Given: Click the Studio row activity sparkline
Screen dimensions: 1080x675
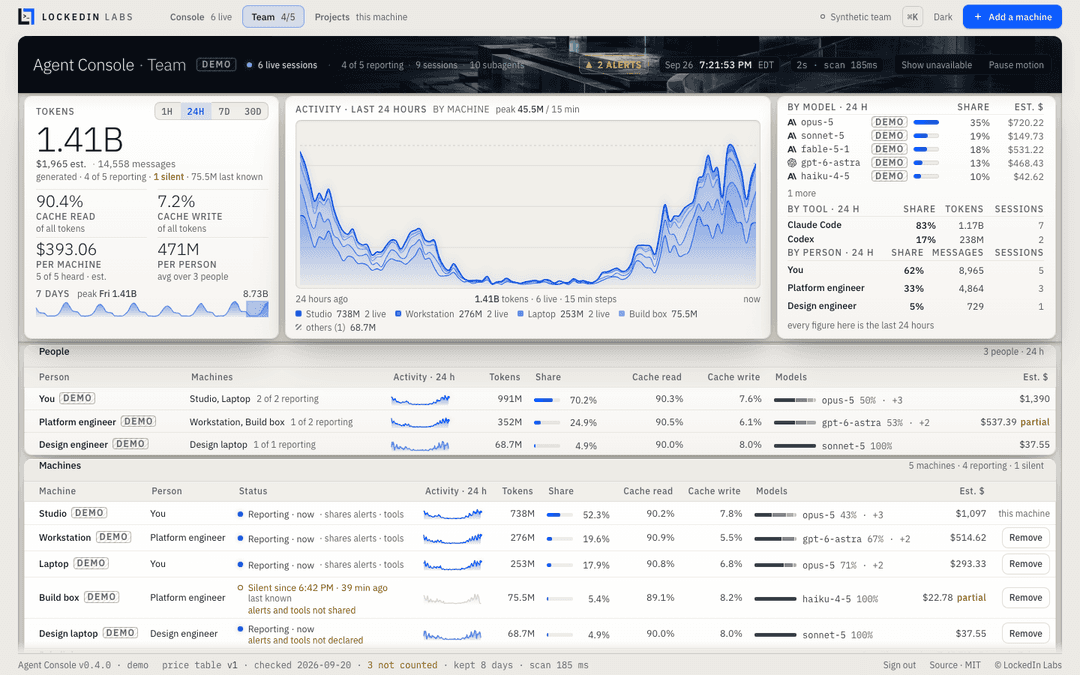Looking at the screenshot, I should (453, 515).
